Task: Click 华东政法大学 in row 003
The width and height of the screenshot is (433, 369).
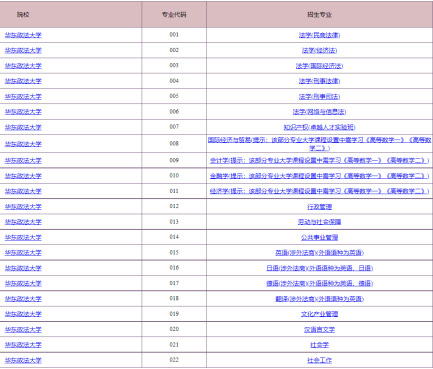Action: point(23,66)
